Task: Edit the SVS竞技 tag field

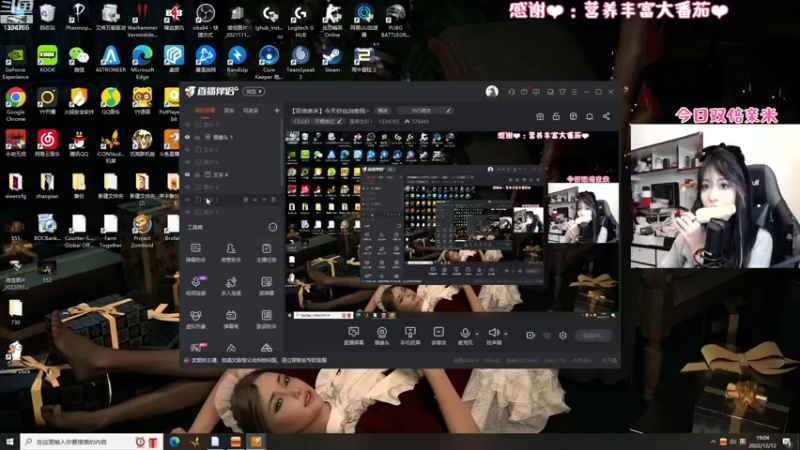Action: (x=425, y=110)
